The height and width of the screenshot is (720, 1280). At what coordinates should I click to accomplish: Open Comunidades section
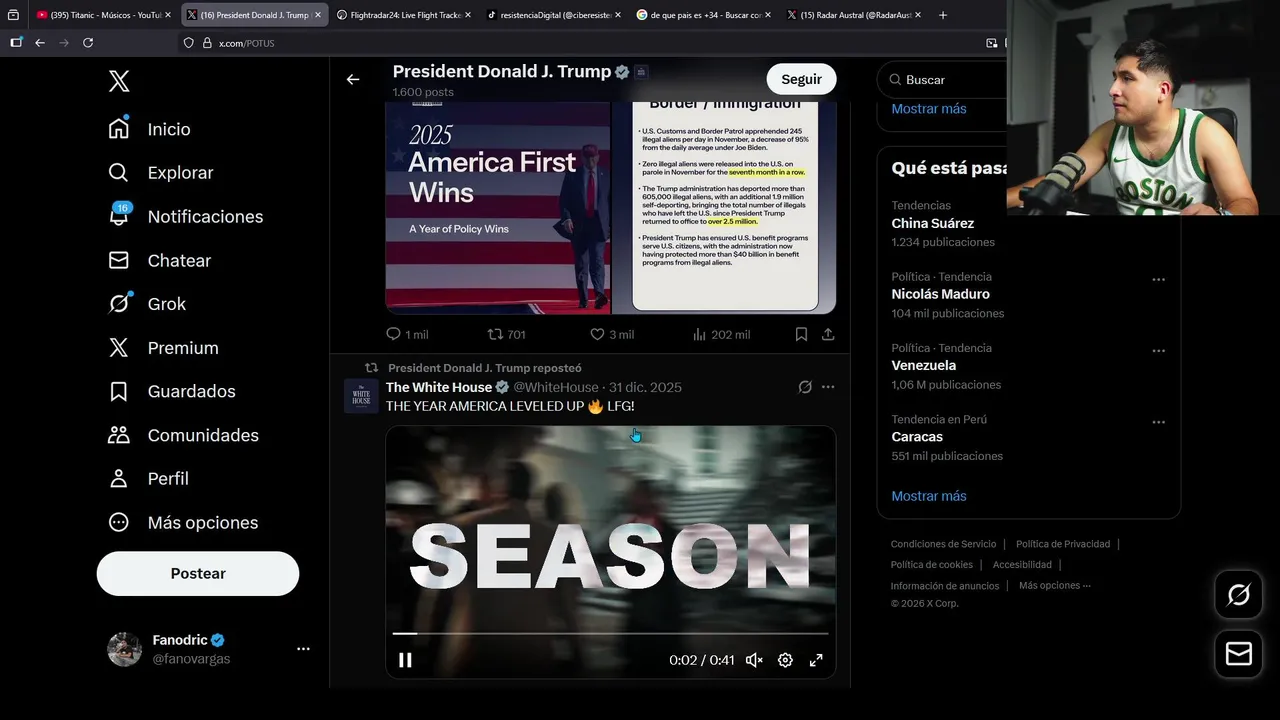(183, 435)
